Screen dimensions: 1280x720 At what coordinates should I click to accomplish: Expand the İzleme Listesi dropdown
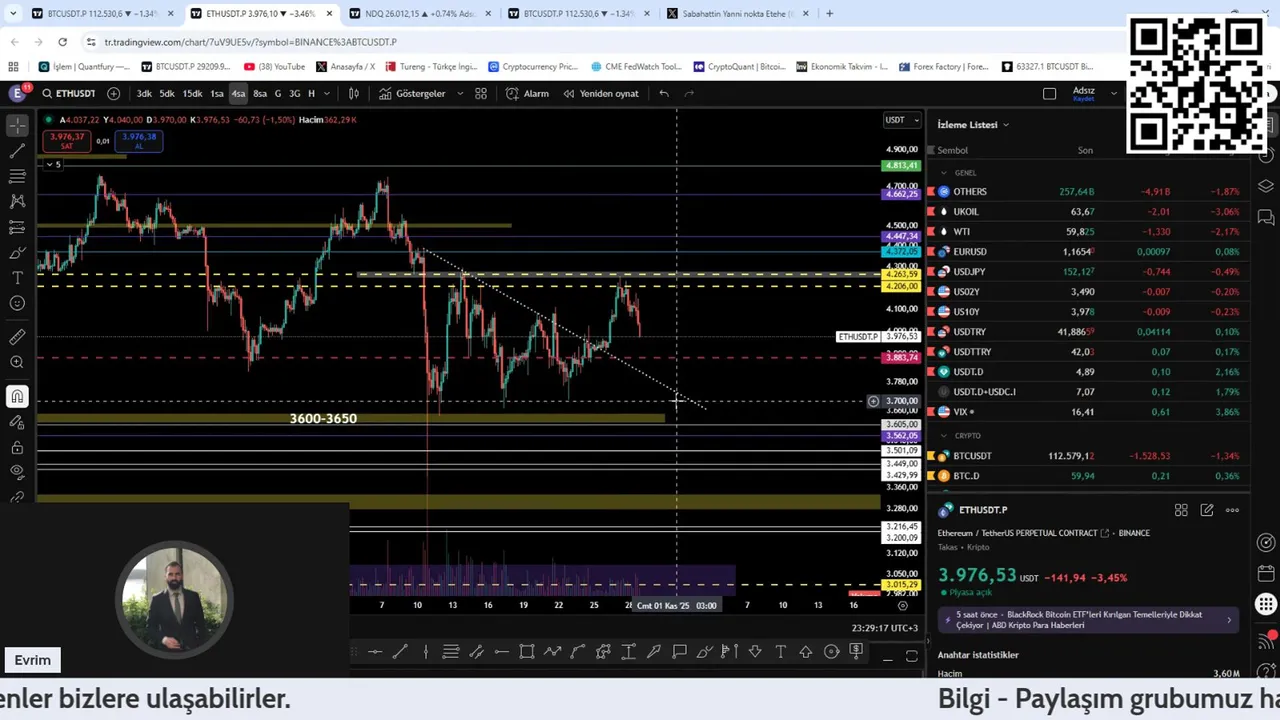coord(973,125)
